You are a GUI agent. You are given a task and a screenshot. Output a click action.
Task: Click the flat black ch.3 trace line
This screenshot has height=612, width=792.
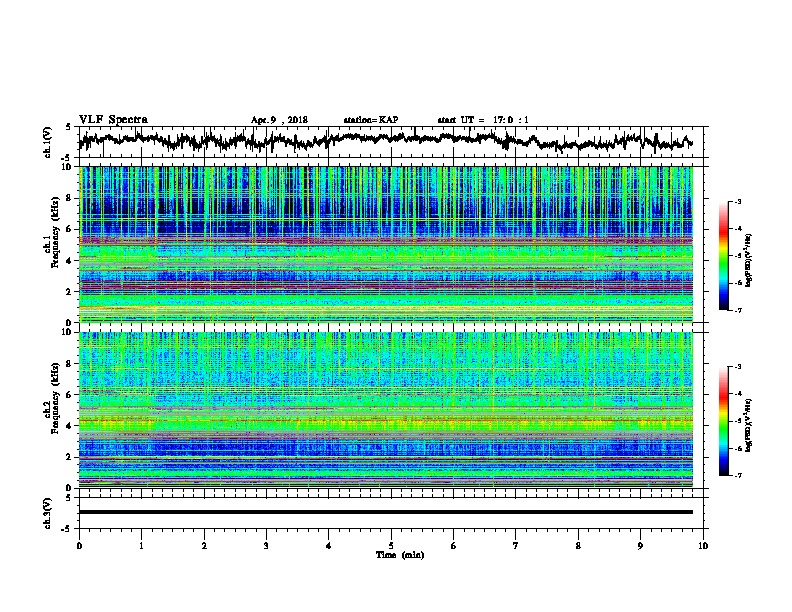click(386, 512)
